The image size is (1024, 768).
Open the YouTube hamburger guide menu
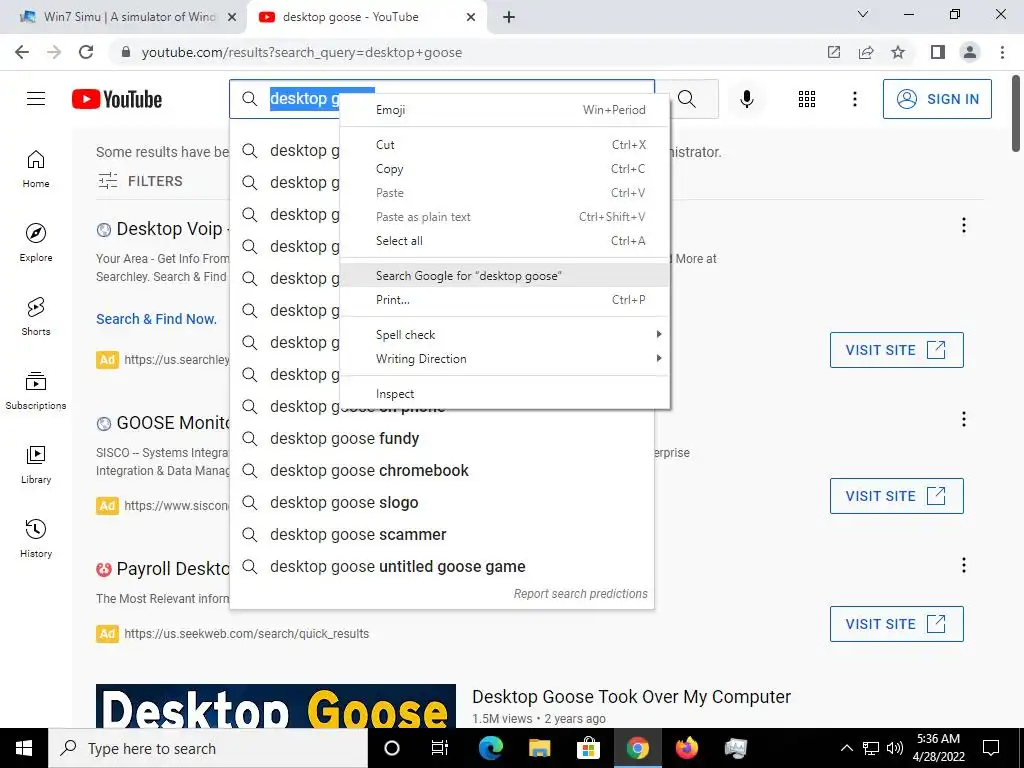[x=36, y=99]
